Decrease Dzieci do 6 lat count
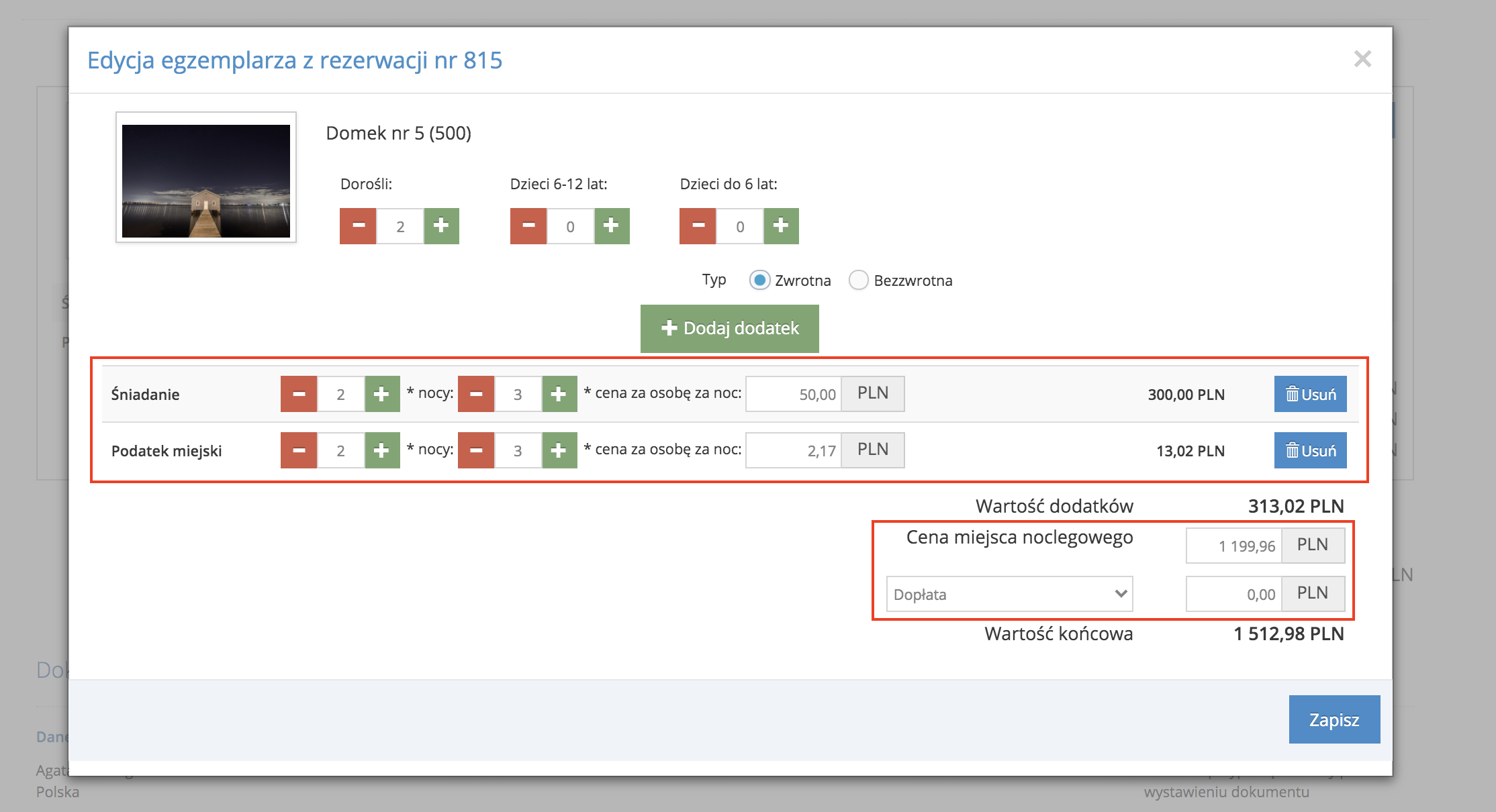Image resolution: width=1496 pixels, height=812 pixels. point(698,226)
